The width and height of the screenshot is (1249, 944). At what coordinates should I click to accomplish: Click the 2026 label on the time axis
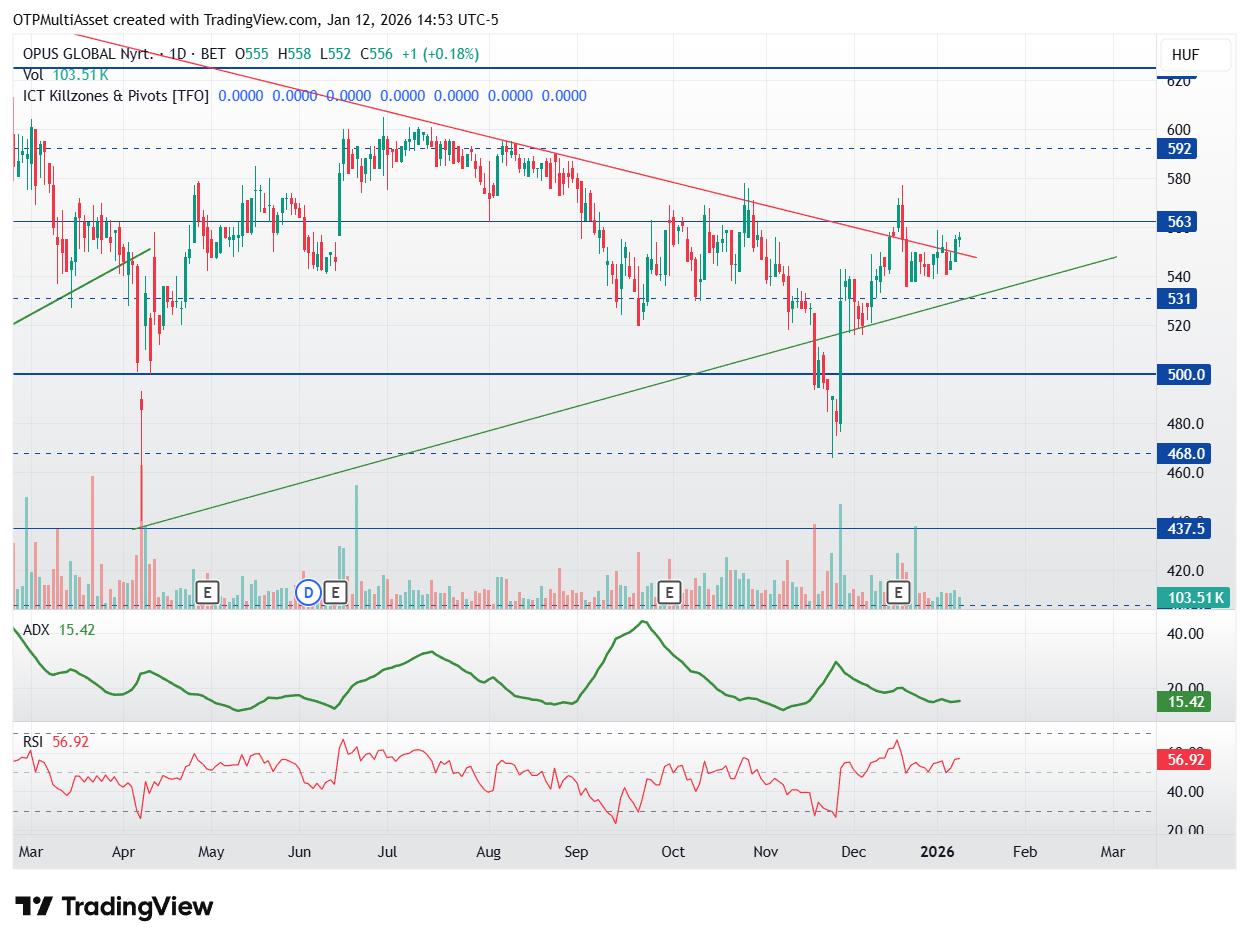(x=937, y=852)
